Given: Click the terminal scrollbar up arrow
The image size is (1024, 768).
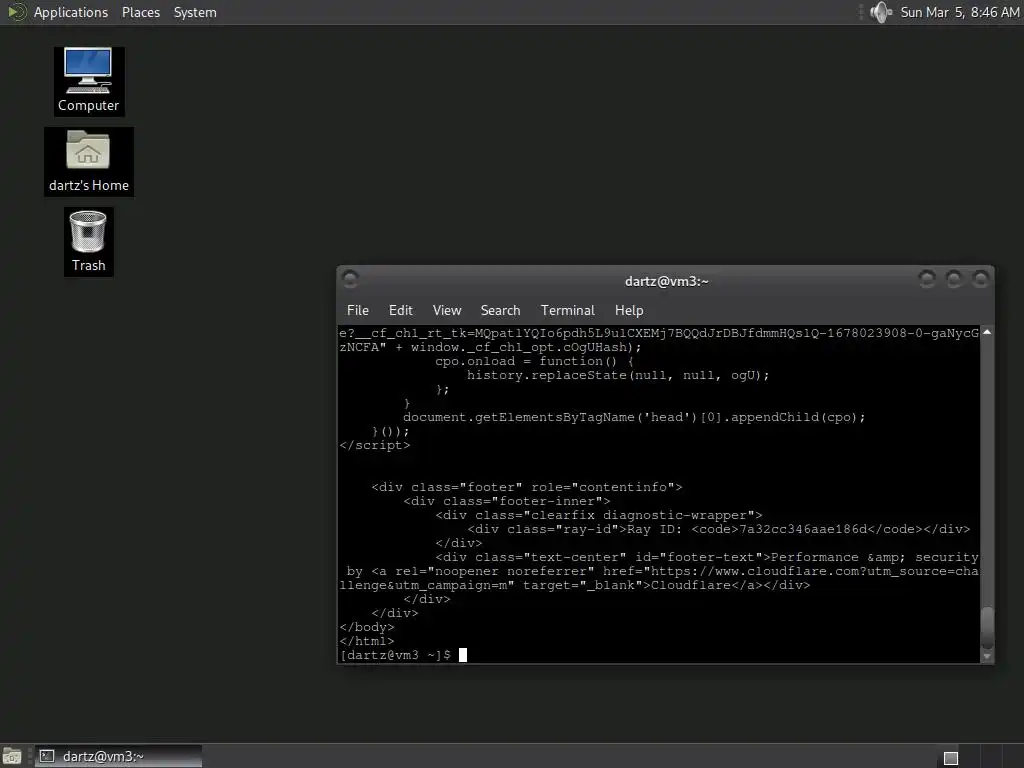Looking at the screenshot, I should pos(987,332).
